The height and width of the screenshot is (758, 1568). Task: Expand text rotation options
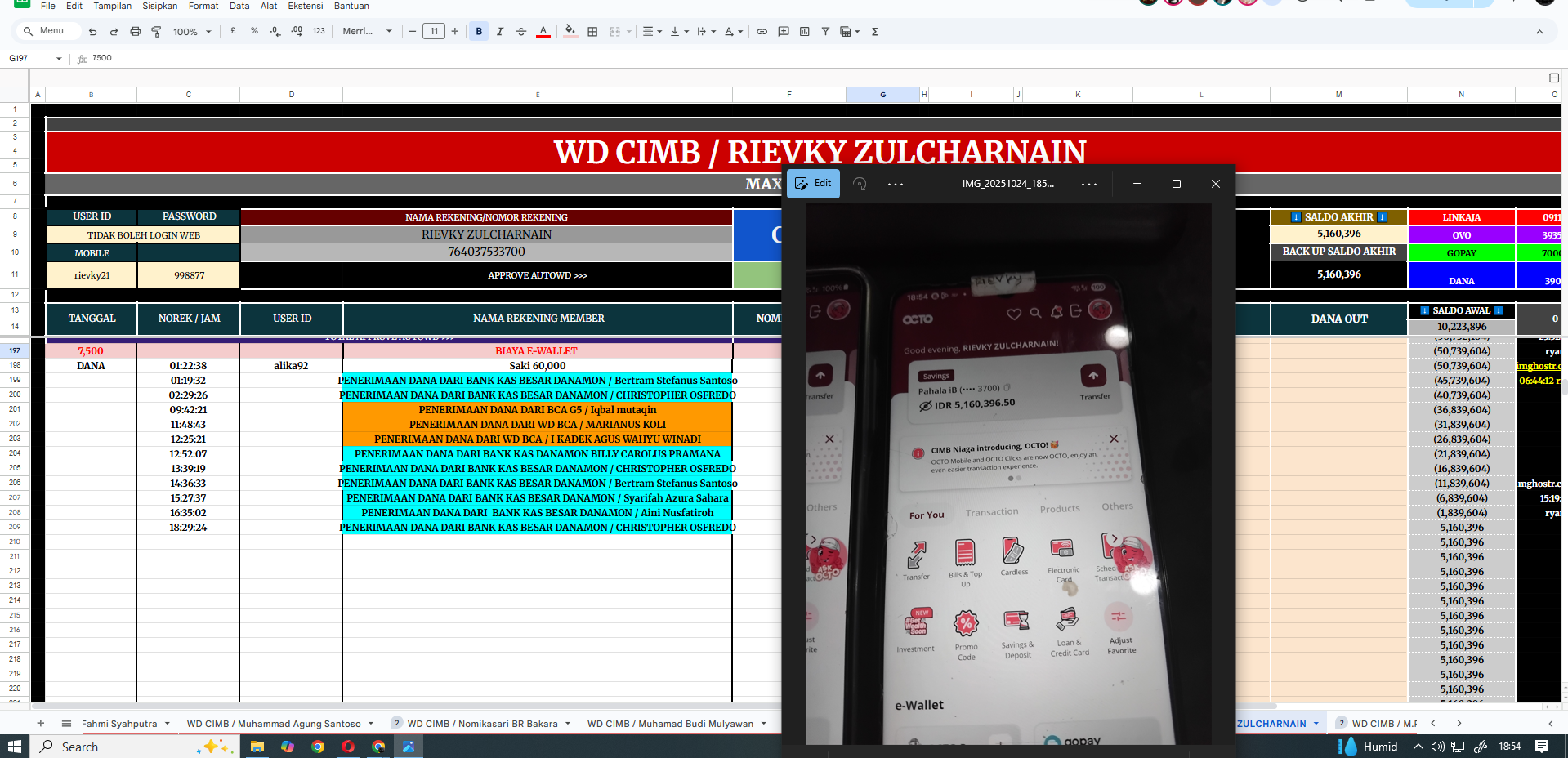734,31
